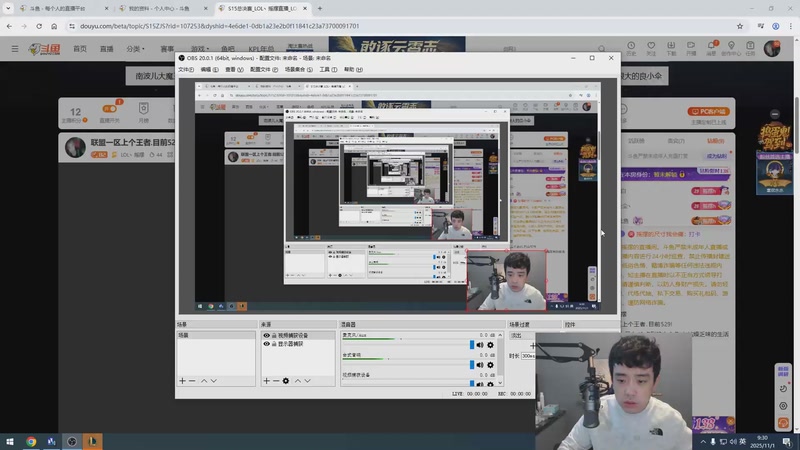Adjust the 台式音响 volume slider handle

[472, 365]
